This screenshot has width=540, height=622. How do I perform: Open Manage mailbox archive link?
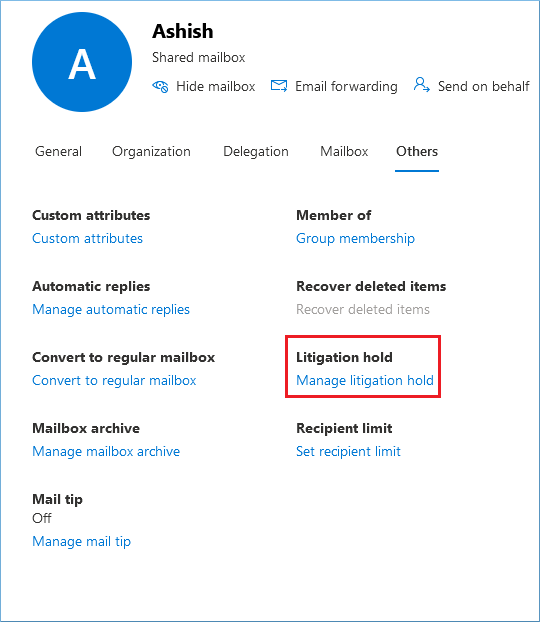[x=106, y=451]
